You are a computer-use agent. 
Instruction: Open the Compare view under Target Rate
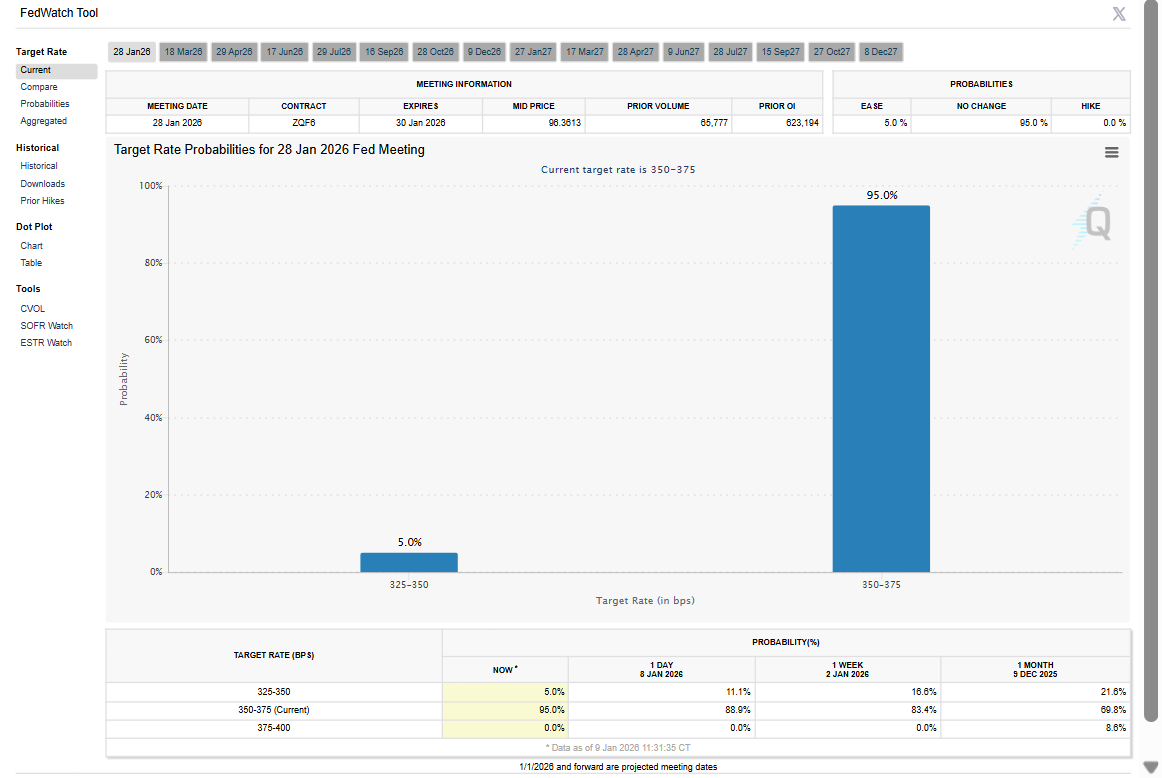tap(39, 86)
